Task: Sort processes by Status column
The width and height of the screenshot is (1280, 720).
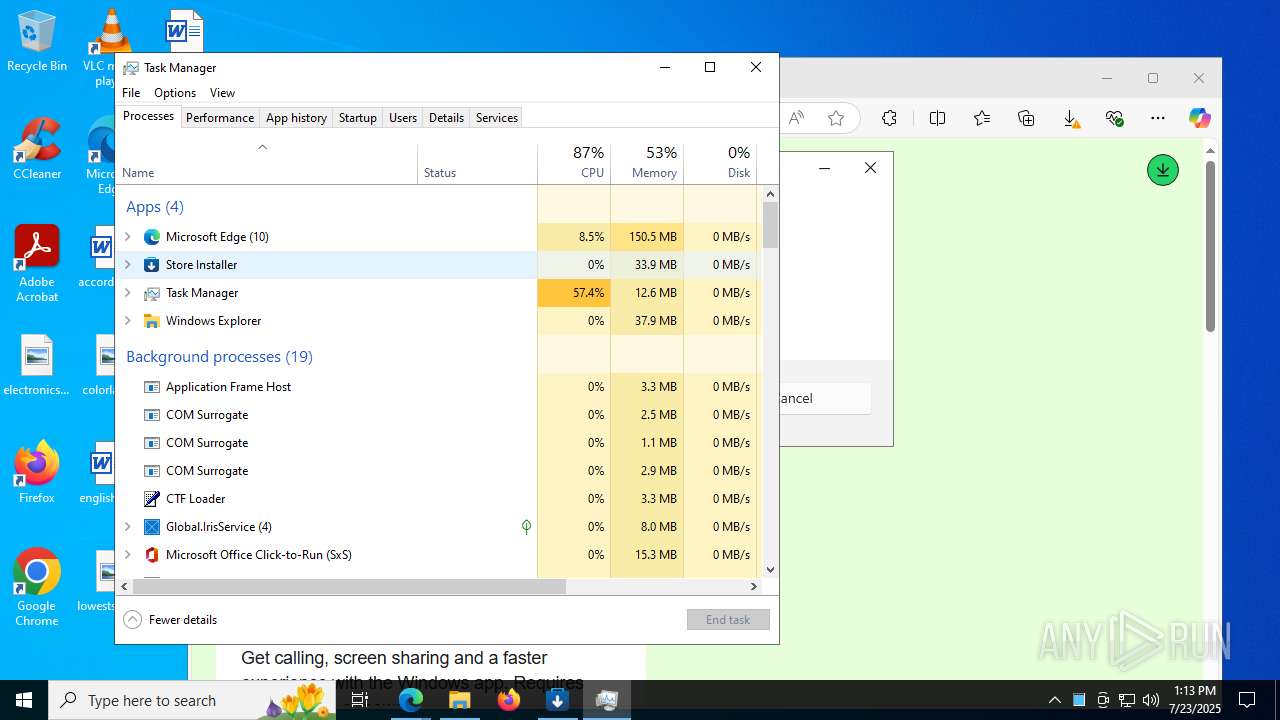Action: [x=477, y=164]
